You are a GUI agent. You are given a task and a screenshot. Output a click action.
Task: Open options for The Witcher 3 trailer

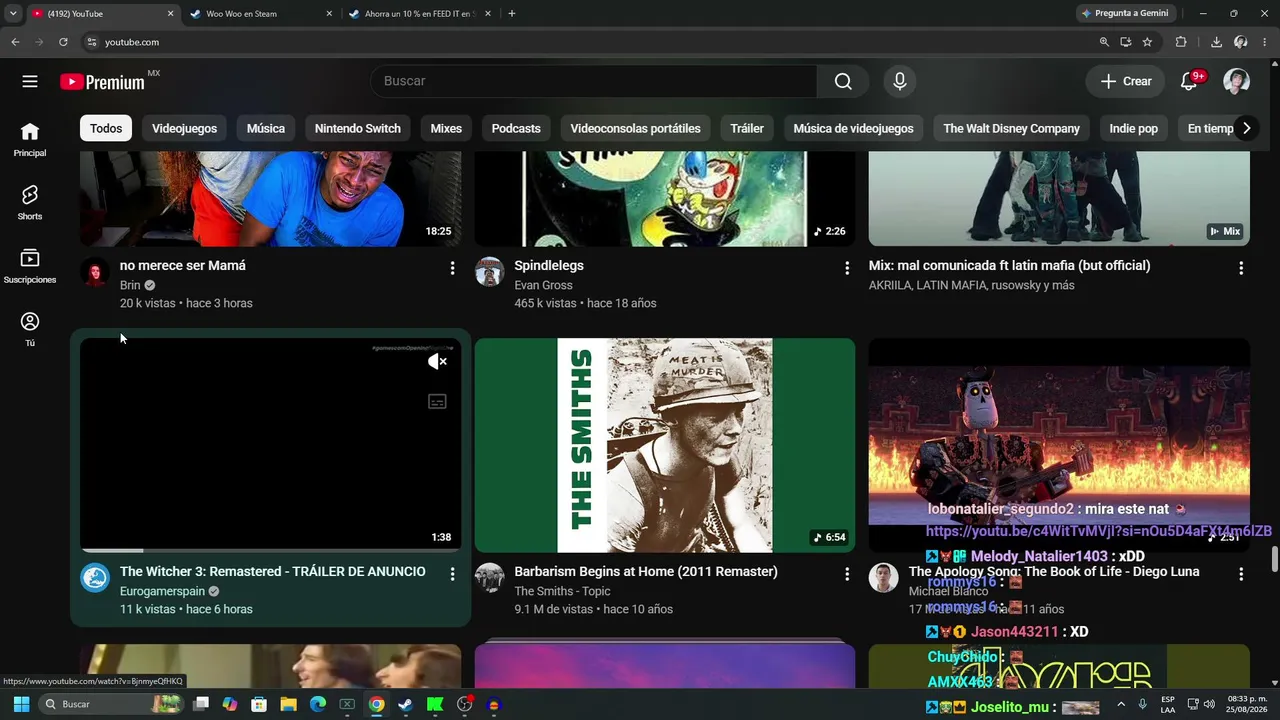[x=452, y=574]
